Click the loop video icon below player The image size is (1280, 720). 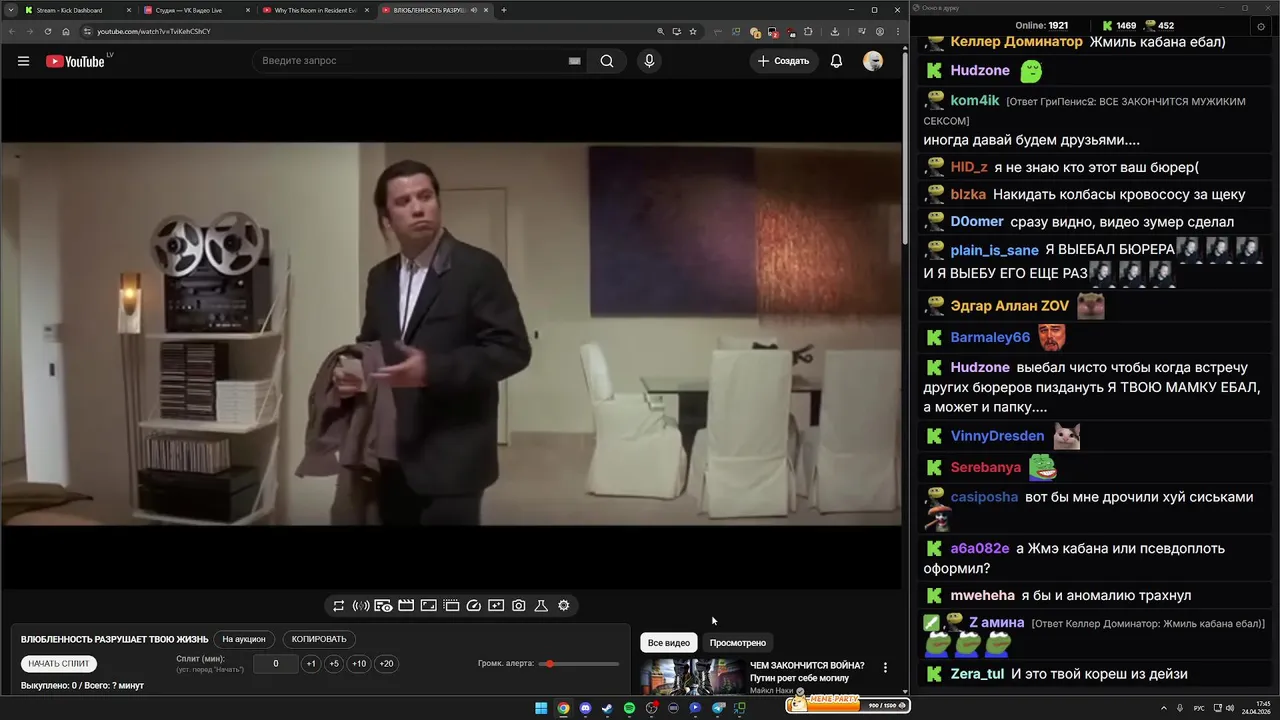339,606
